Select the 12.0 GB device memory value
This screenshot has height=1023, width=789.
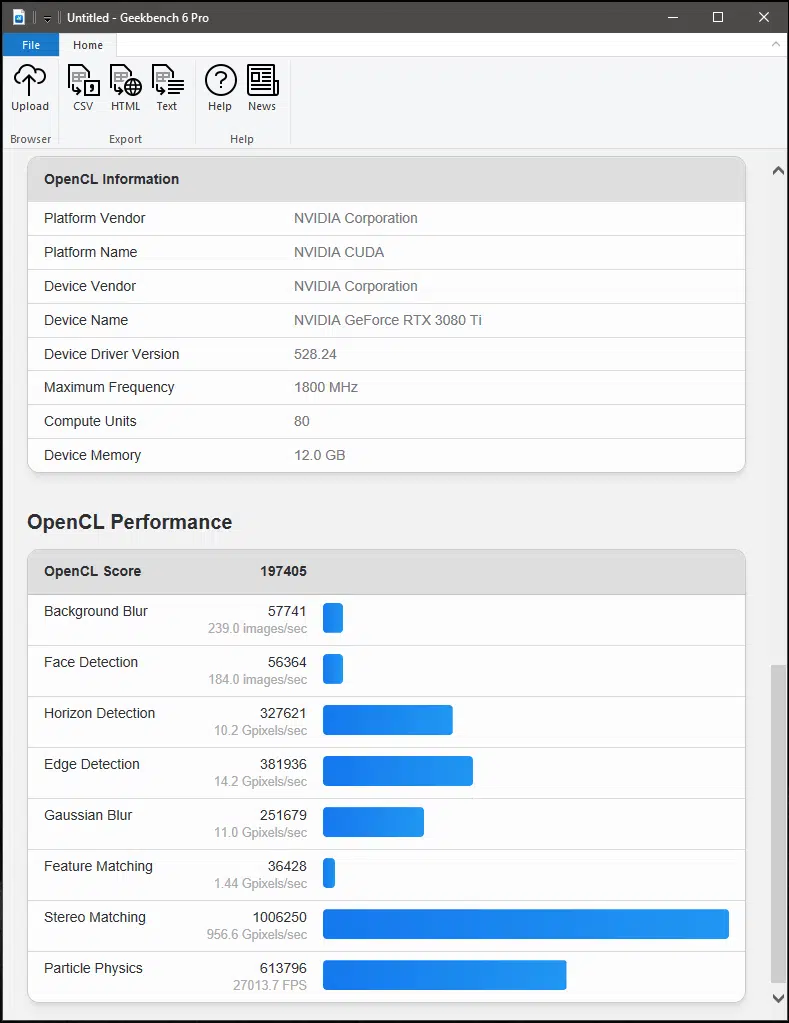319,455
